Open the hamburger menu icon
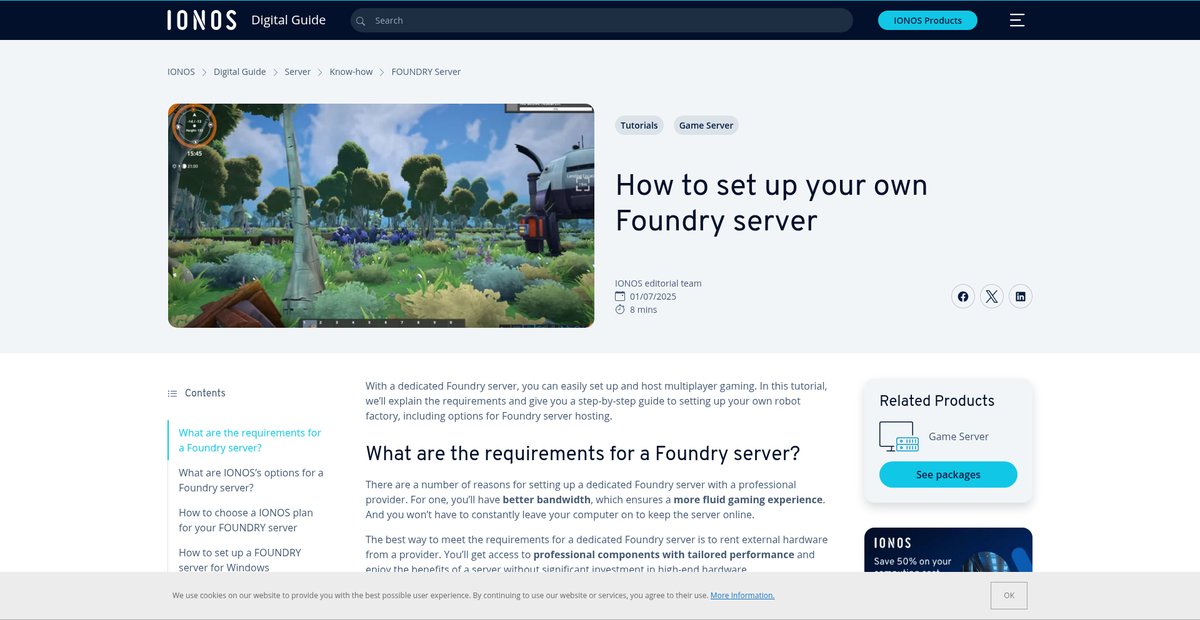Viewport: 1200px width, 620px height. click(x=1017, y=20)
